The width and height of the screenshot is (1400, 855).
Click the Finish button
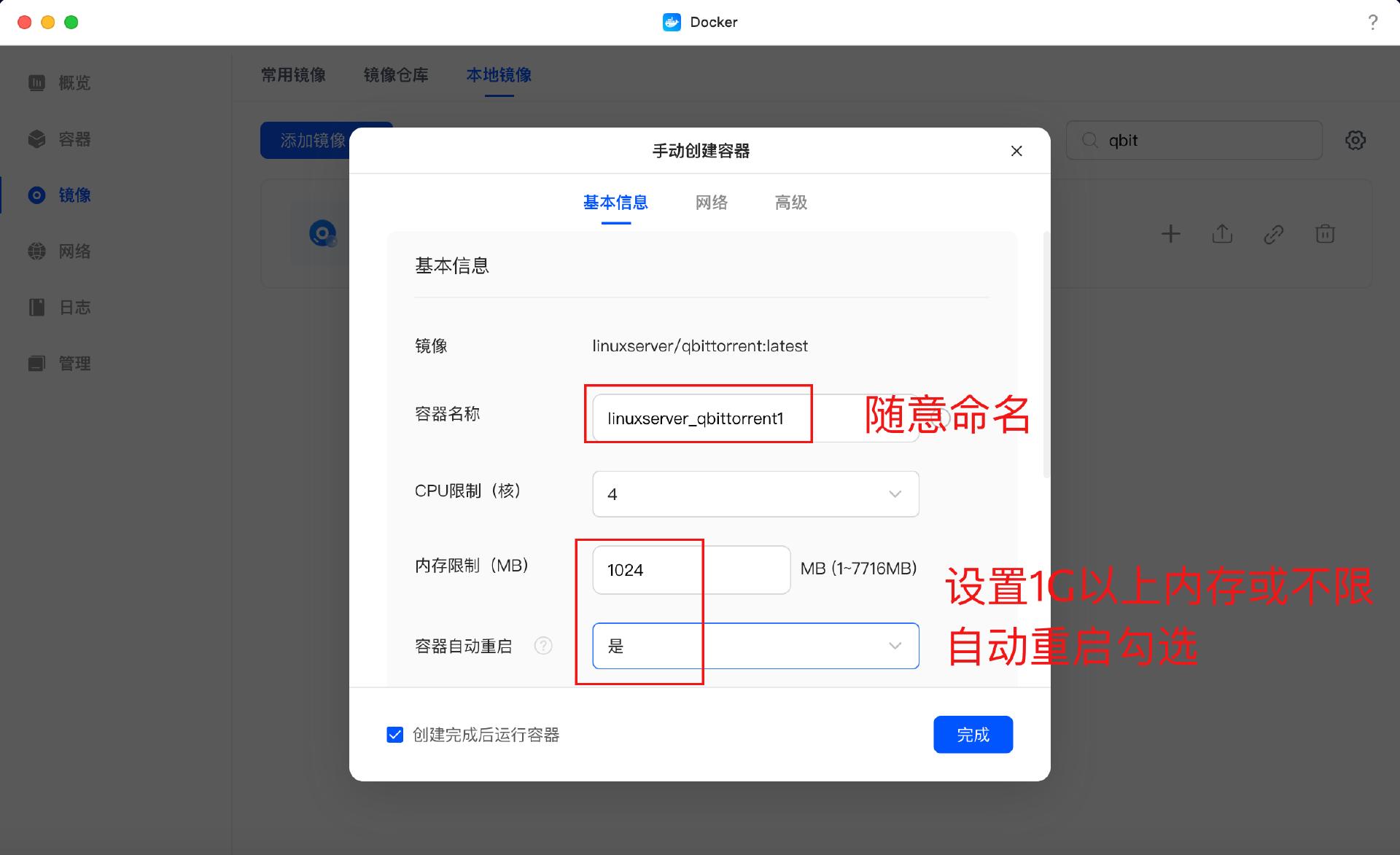click(x=973, y=735)
